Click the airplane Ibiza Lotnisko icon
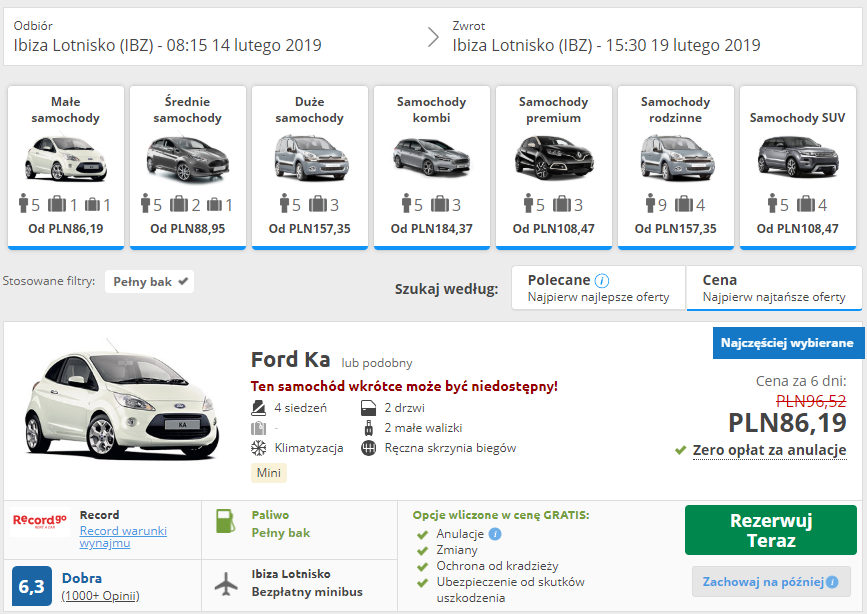This screenshot has width=867, height=614. pyautogui.click(x=226, y=584)
